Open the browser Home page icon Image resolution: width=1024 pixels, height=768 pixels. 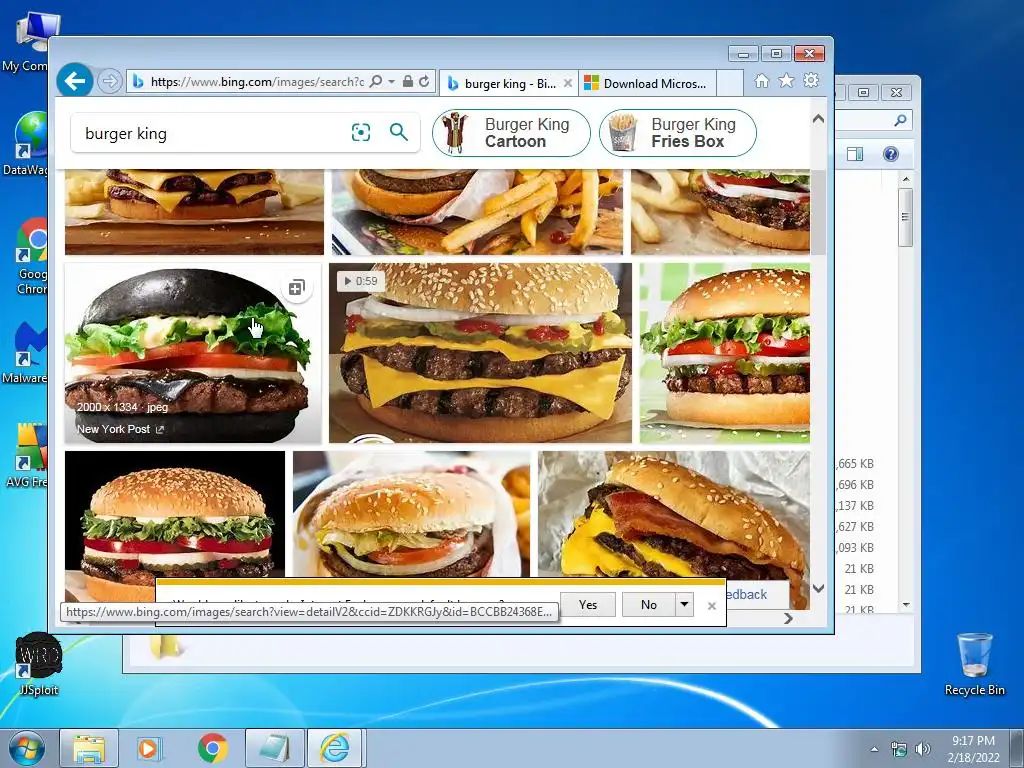coord(761,81)
